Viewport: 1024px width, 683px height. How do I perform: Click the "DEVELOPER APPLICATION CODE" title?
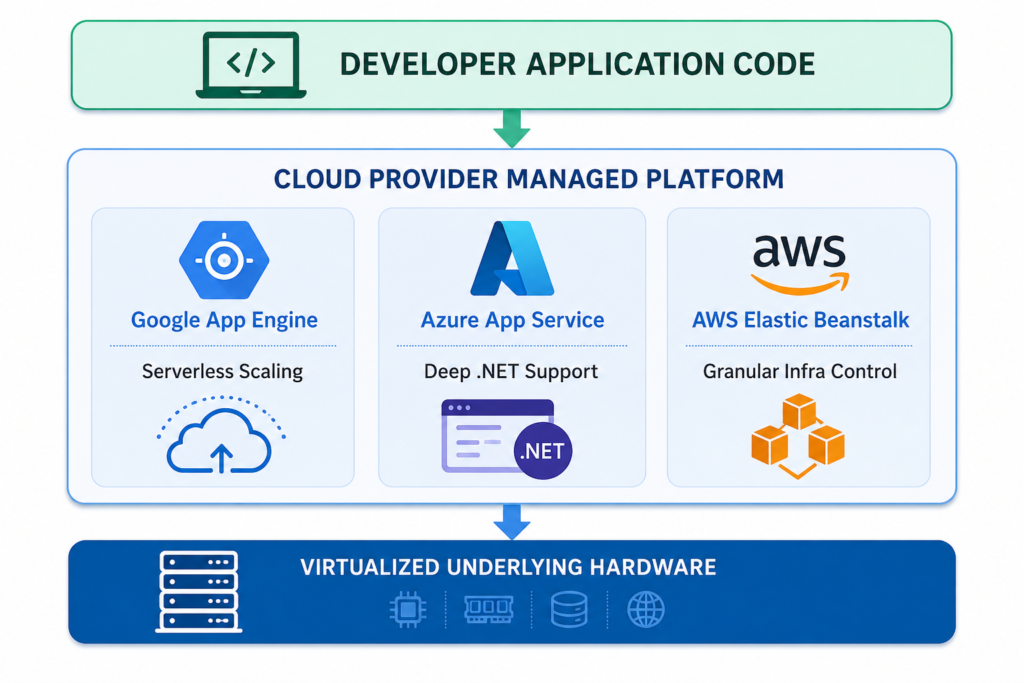point(577,65)
